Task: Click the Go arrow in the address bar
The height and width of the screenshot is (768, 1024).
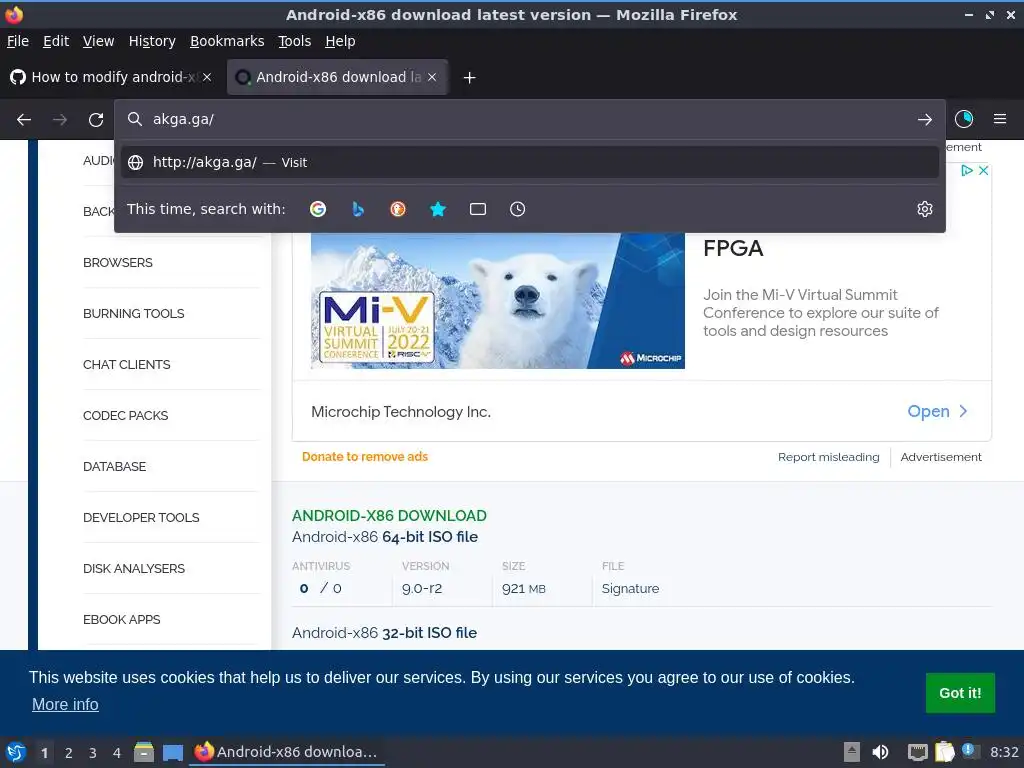Action: coord(925,120)
